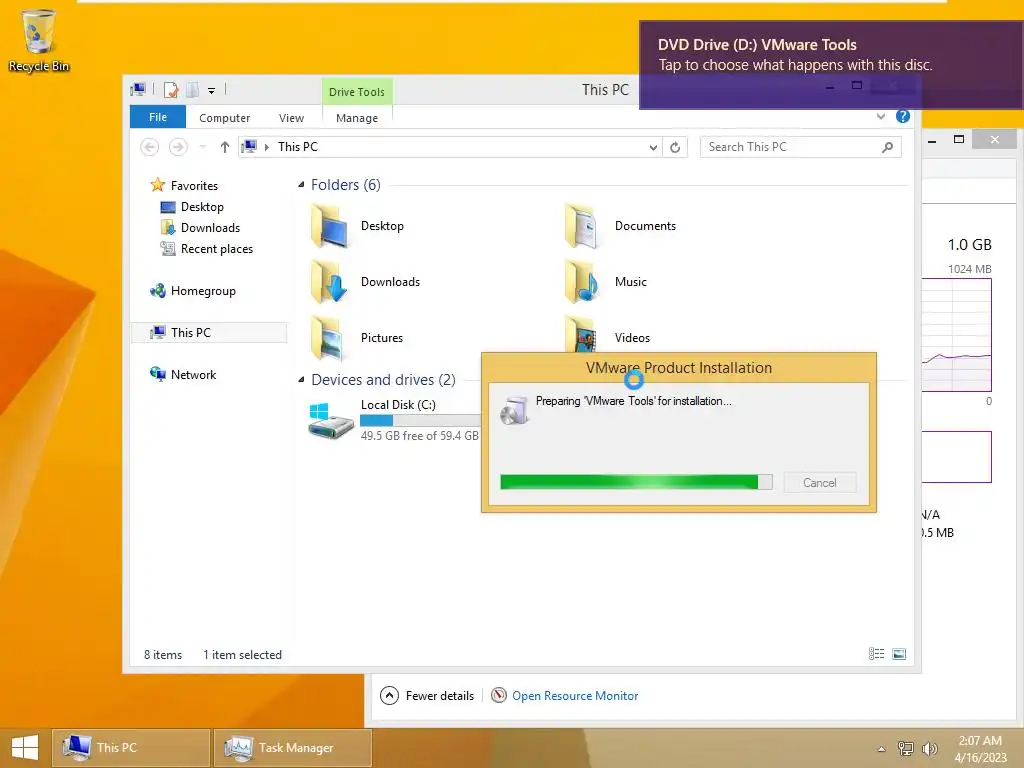Image resolution: width=1024 pixels, height=768 pixels.
Task: Refresh the This PC view
Action: pos(675,148)
